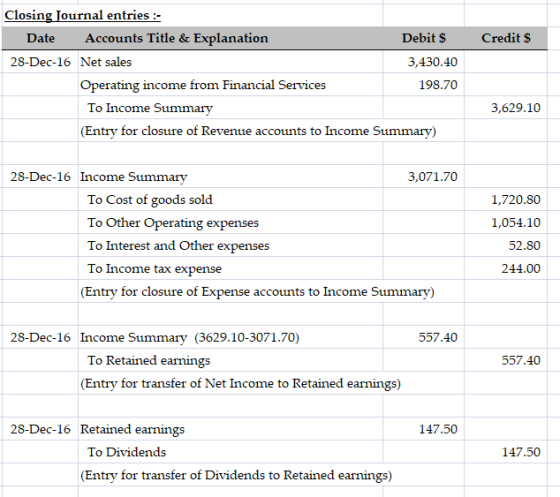Select the credit value 557.40

click(x=521, y=360)
